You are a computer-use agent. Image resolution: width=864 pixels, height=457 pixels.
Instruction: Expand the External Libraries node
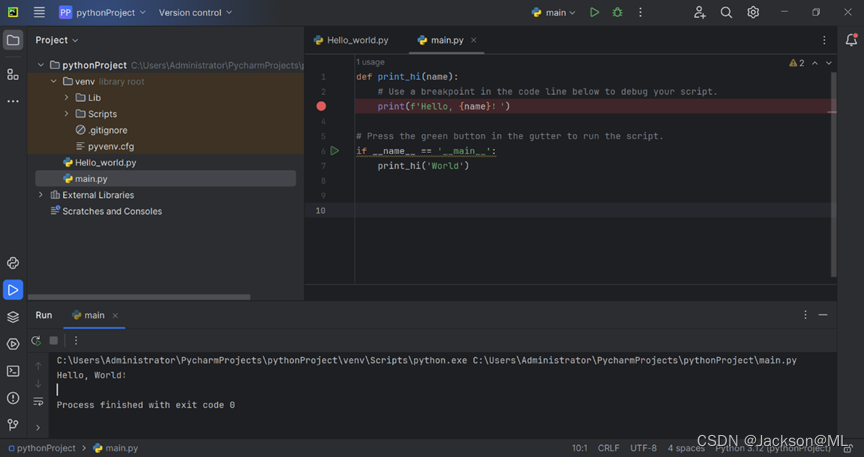point(41,195)
